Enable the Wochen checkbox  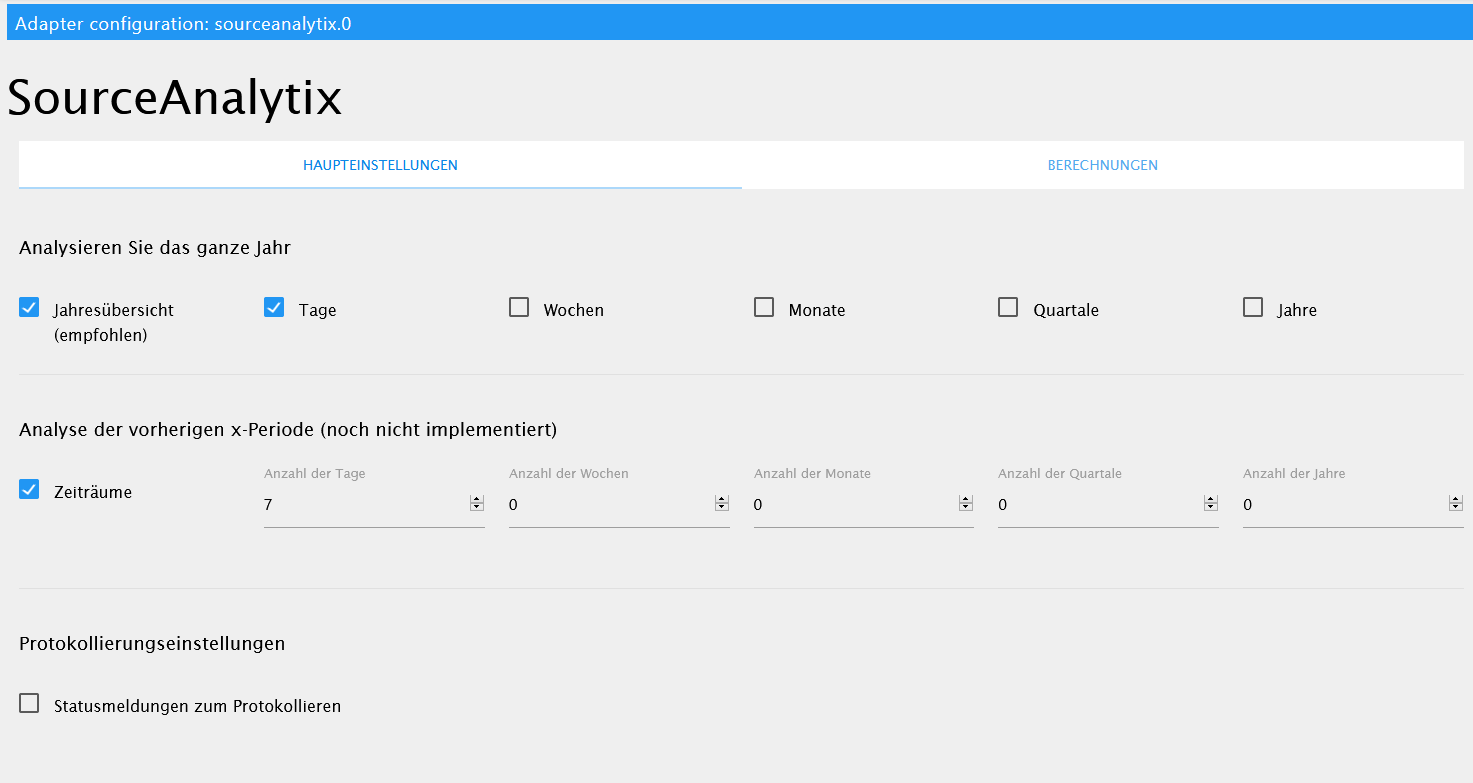(x=519, y=308)
